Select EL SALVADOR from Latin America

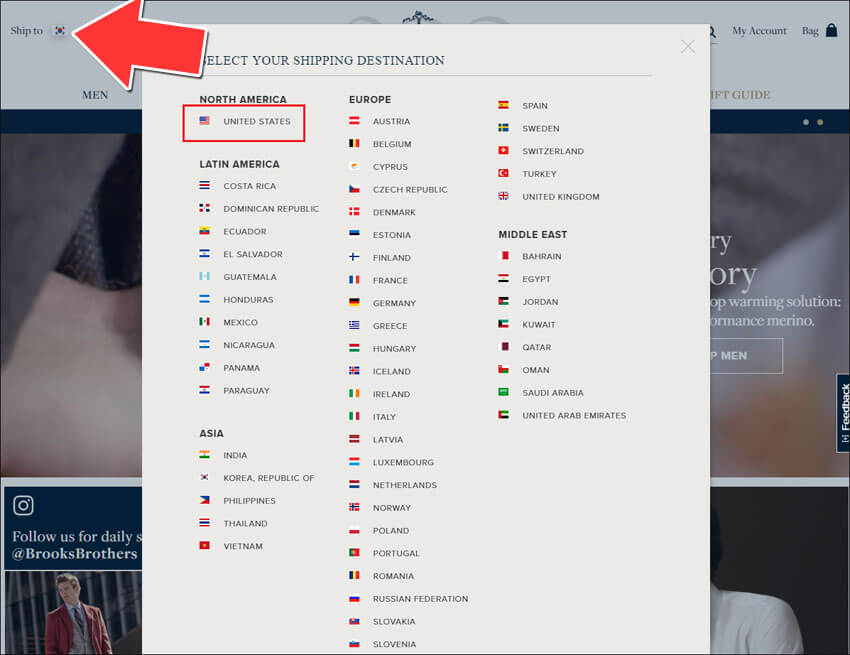[x=253, y=254]
